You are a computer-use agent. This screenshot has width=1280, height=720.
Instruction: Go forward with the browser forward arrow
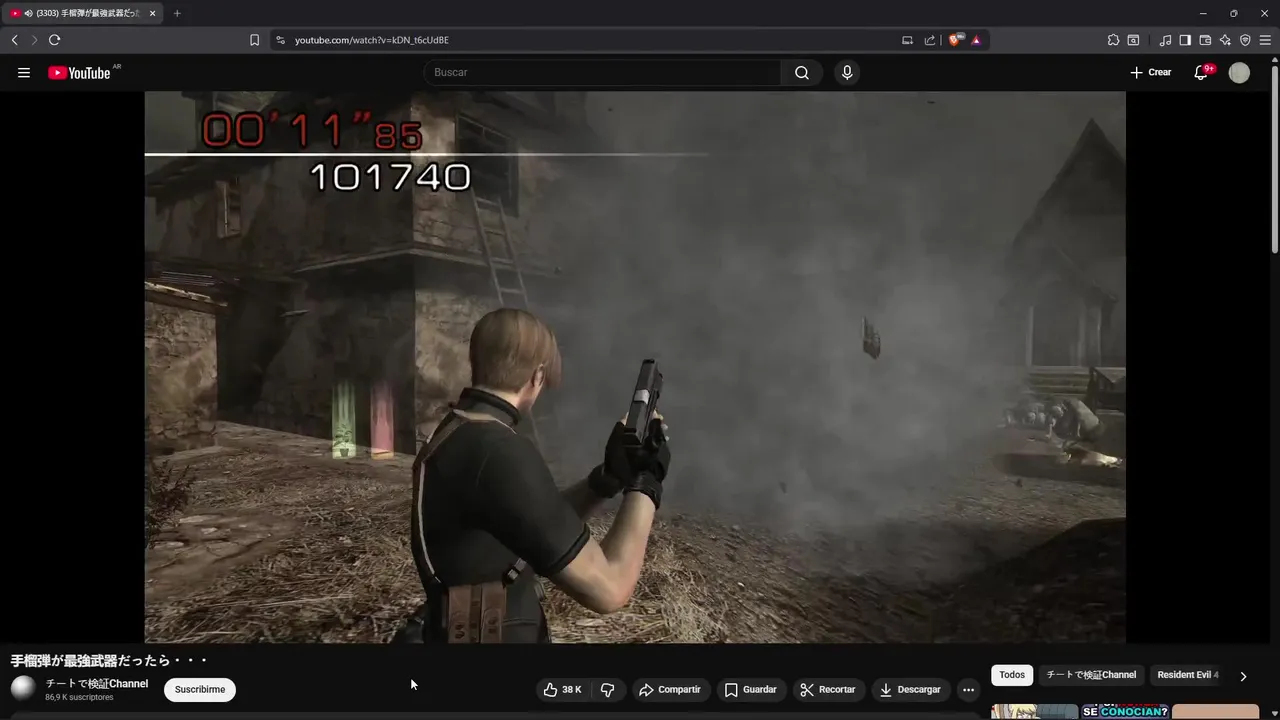(34, 40)
